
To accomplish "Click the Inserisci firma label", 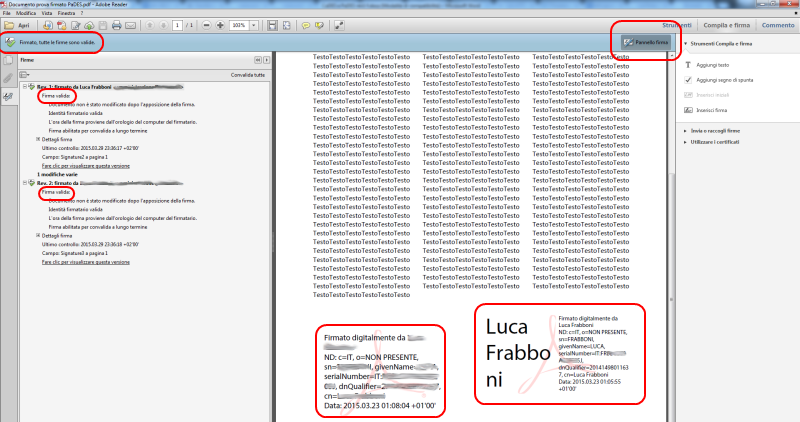I will [711, 110].
